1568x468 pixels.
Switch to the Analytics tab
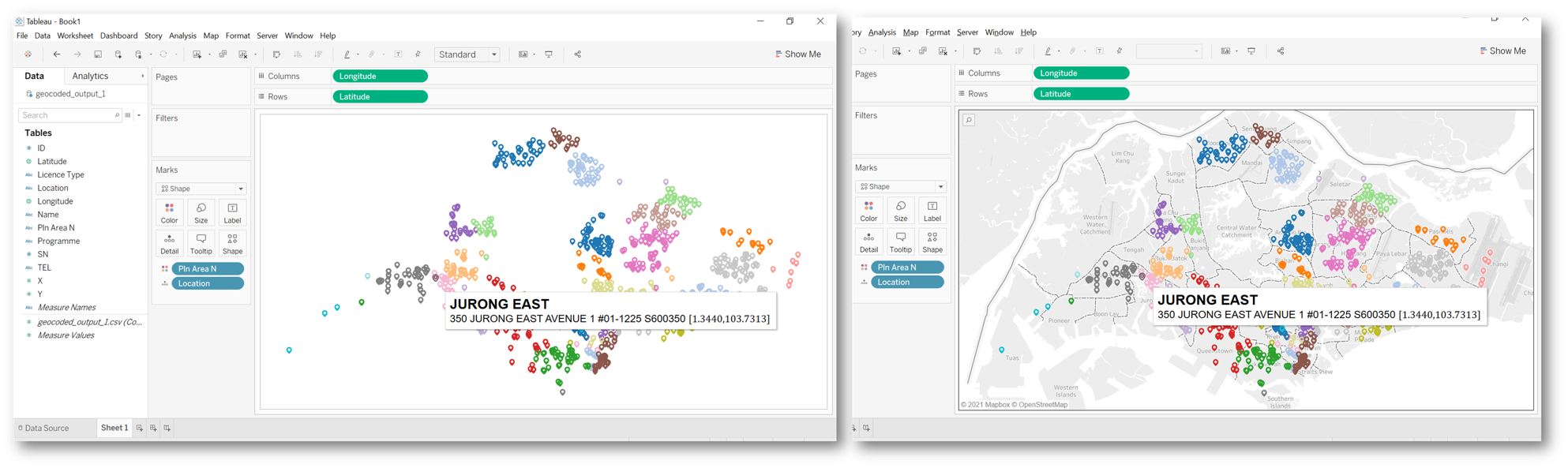click(x=90, y=76)
